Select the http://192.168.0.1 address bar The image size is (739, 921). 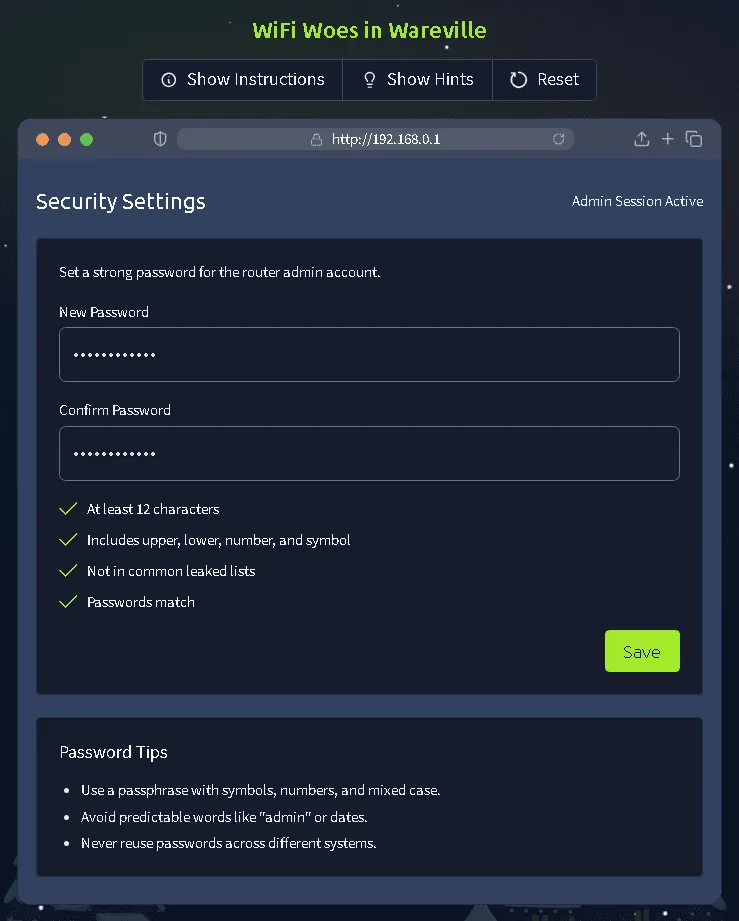(x=386, y=139)
